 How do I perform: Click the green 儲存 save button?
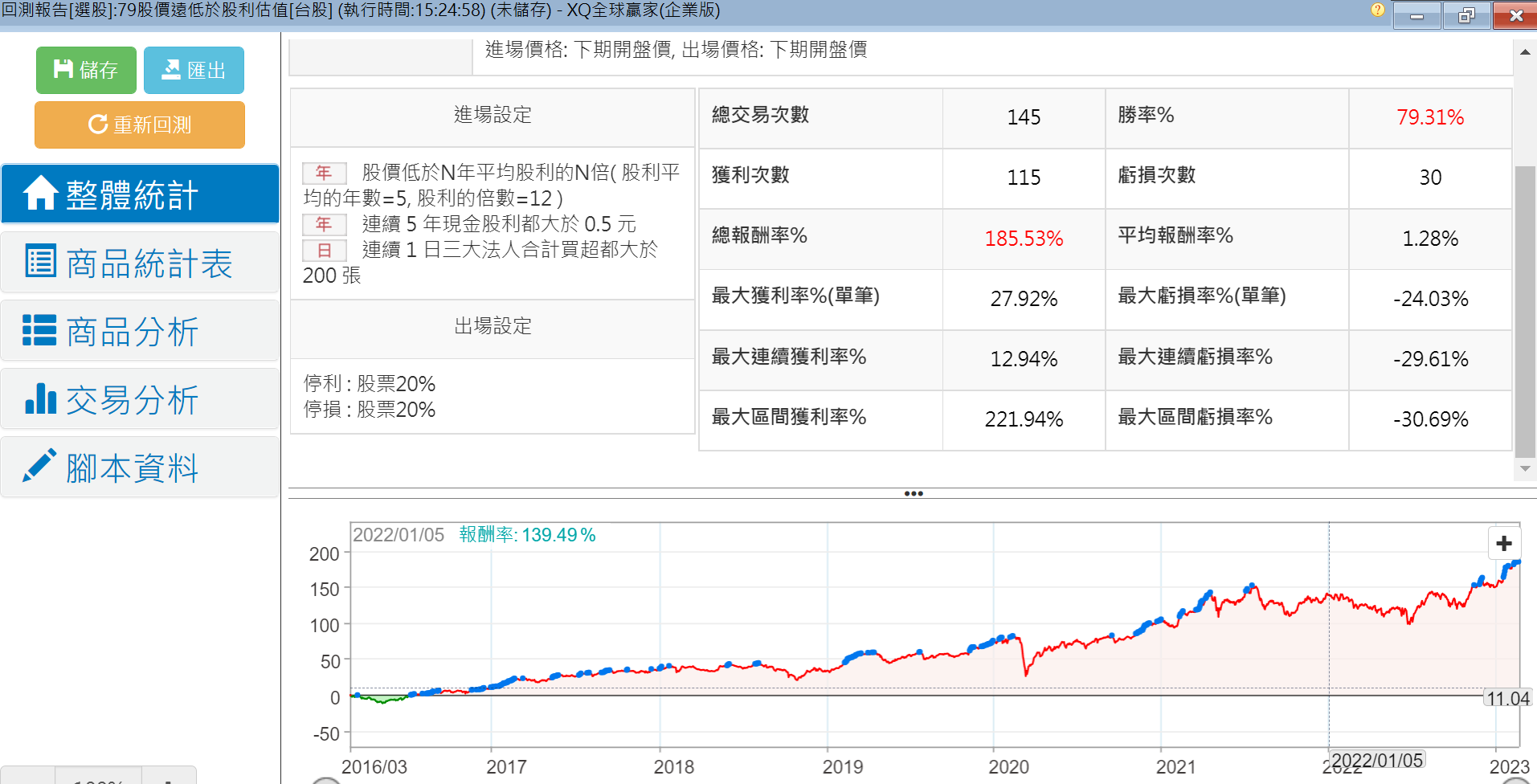pos(86,71)
